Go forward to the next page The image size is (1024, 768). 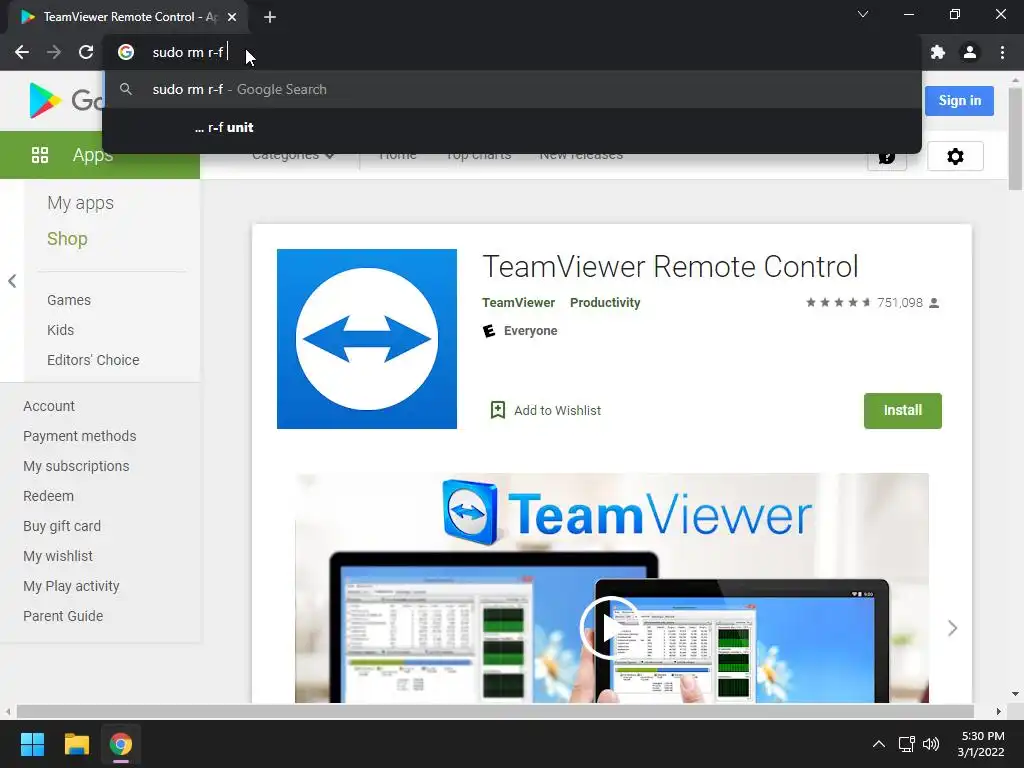(x=54, y=52)
